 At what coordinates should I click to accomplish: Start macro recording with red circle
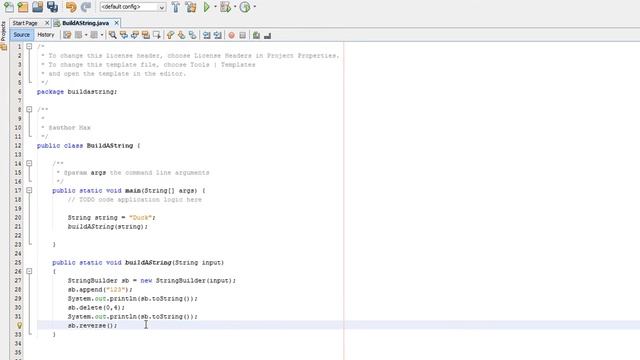point(231,36)
